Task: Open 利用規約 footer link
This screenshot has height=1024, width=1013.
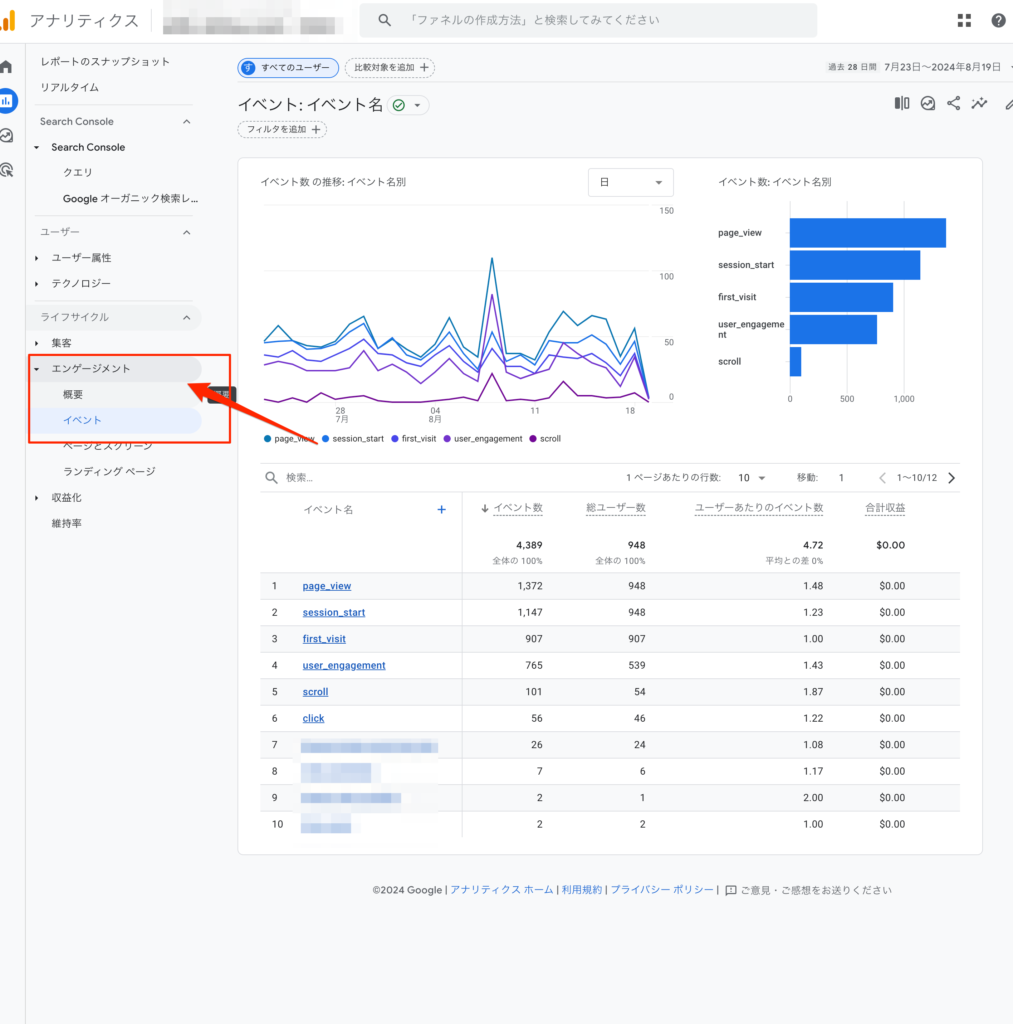Action: pyautogui.click(x=581, y=890)
